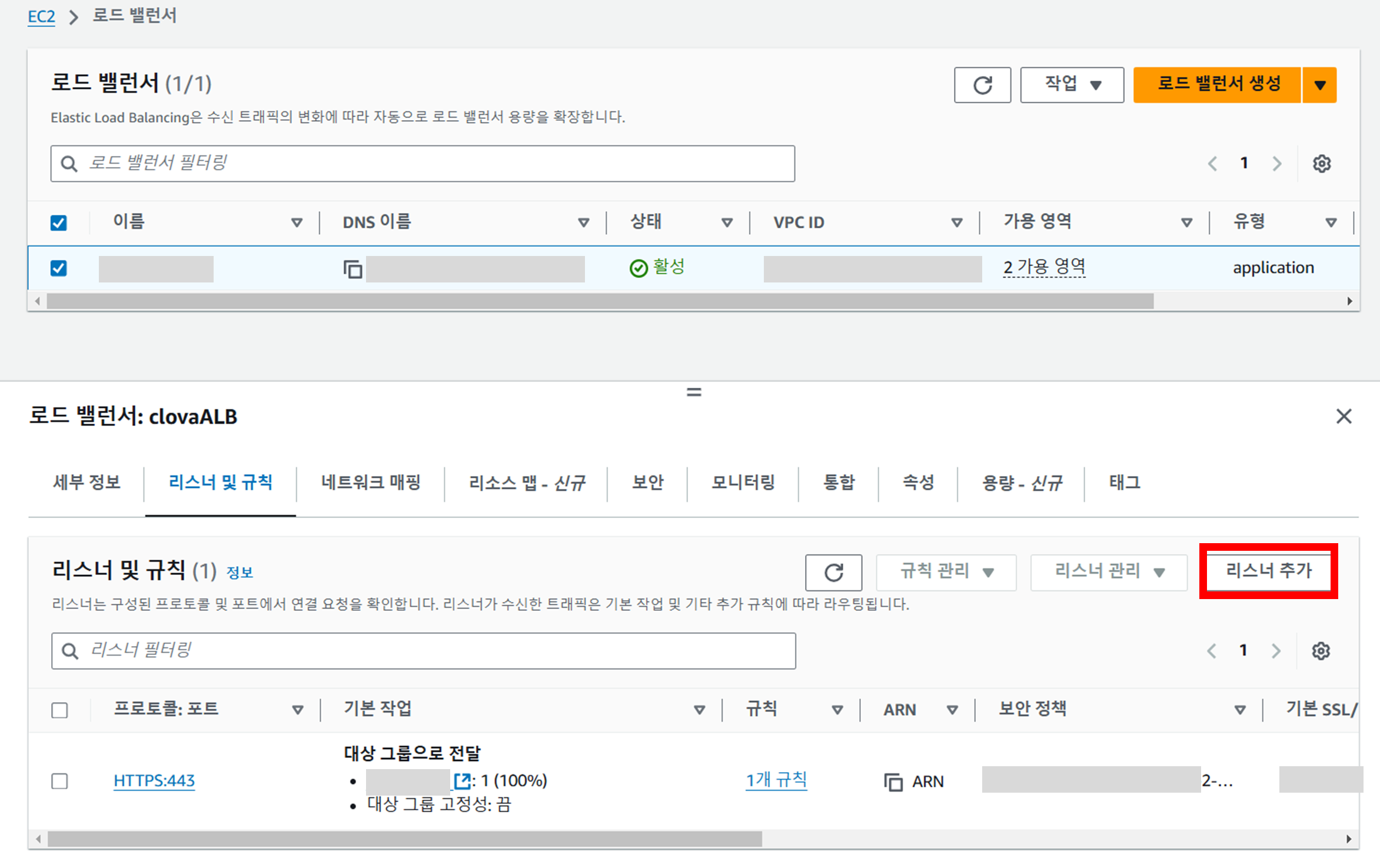Open load balancer table settings gear
The image size is (1380, 868).
[x=1321, y=164]
